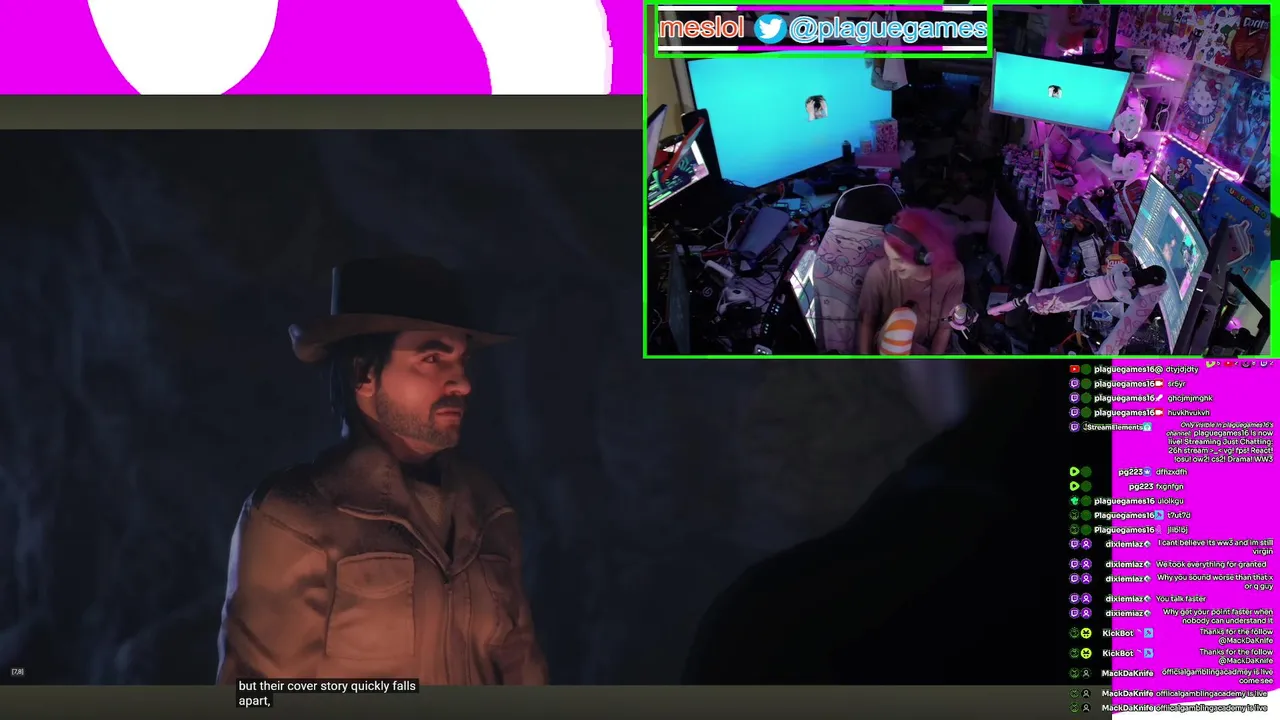Click username plaguegames16 beside 'ulolkgu'
The height and width of the screenshot is (720, 1280).
coord(1124,501)
